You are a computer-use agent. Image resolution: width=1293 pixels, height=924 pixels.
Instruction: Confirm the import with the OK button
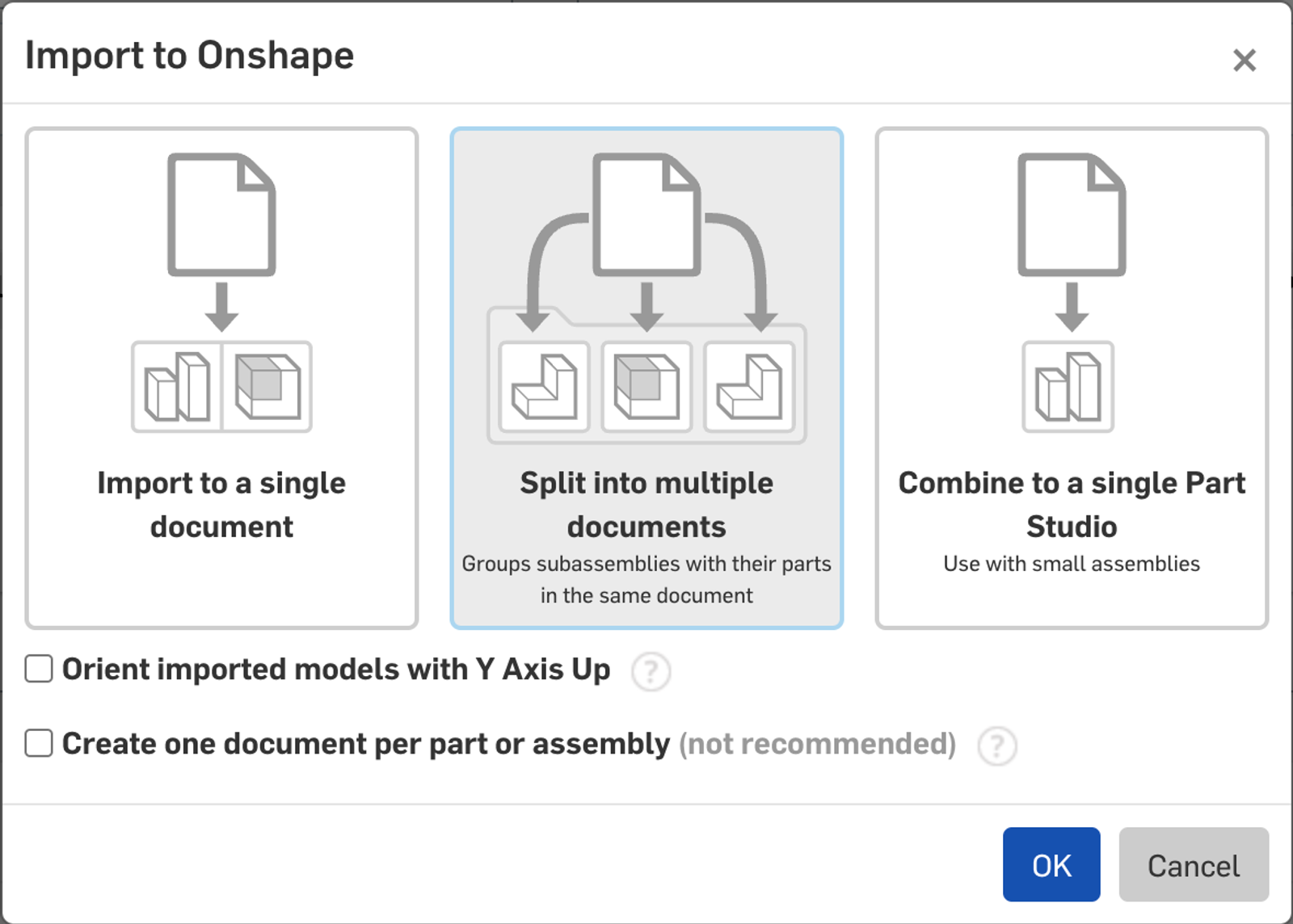point(1051,864)
